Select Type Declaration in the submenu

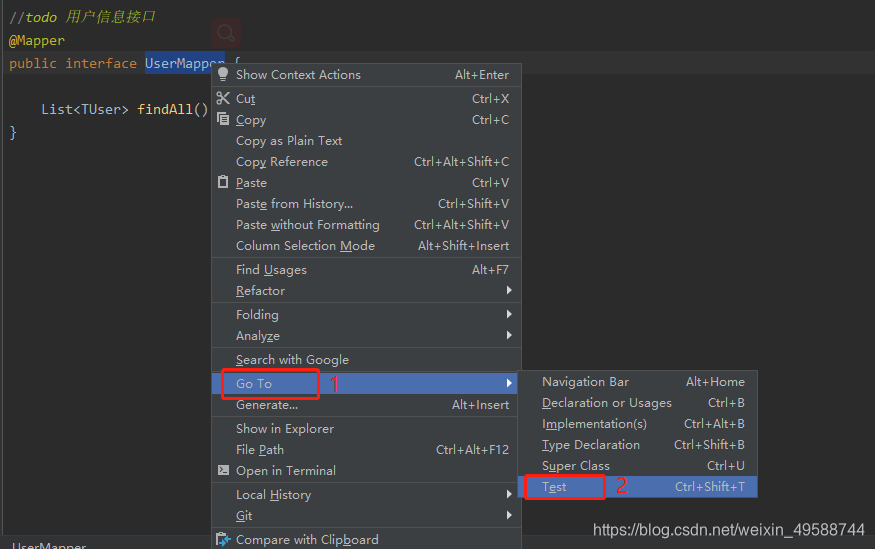click(638, 445)
